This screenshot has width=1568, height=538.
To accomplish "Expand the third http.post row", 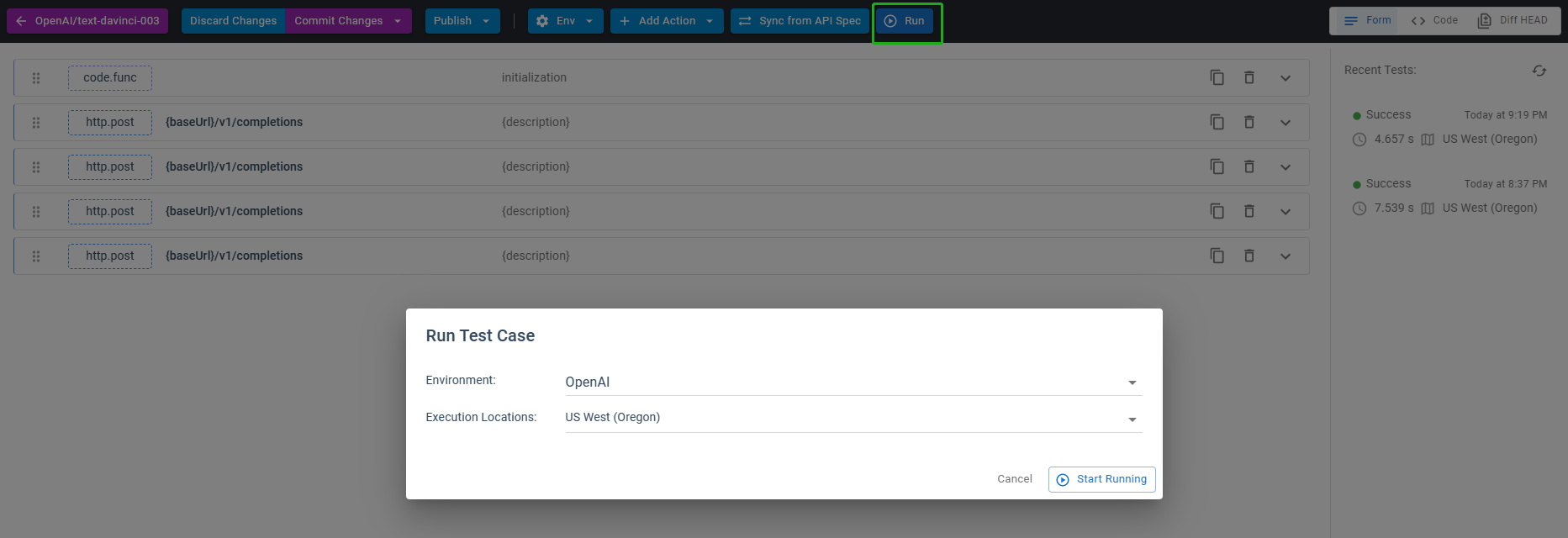I will pos(1286,212).
